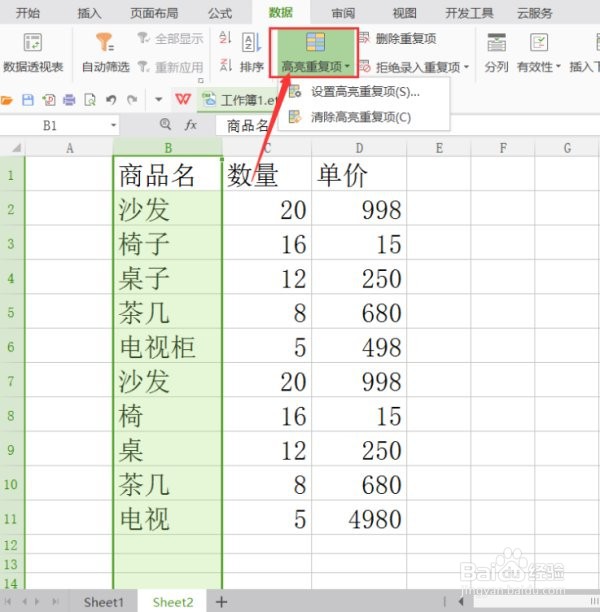The height and width of the screenshot is (612, 600).
Task: Enable 自动筛选 auto filter
Action: tap(105, 53)
